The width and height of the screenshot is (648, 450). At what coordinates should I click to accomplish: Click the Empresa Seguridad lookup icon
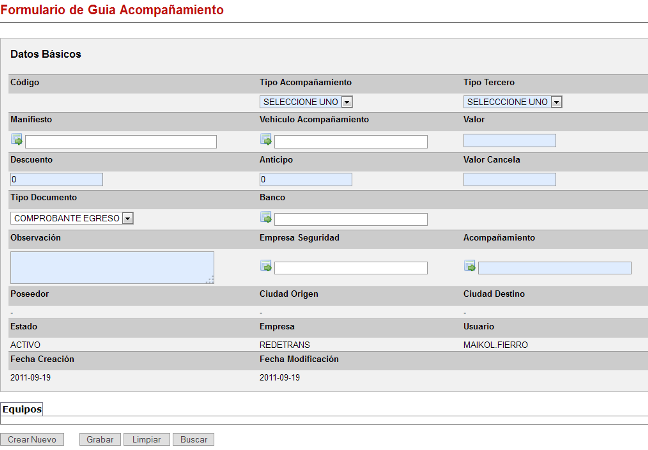click(x=266, y=266)
